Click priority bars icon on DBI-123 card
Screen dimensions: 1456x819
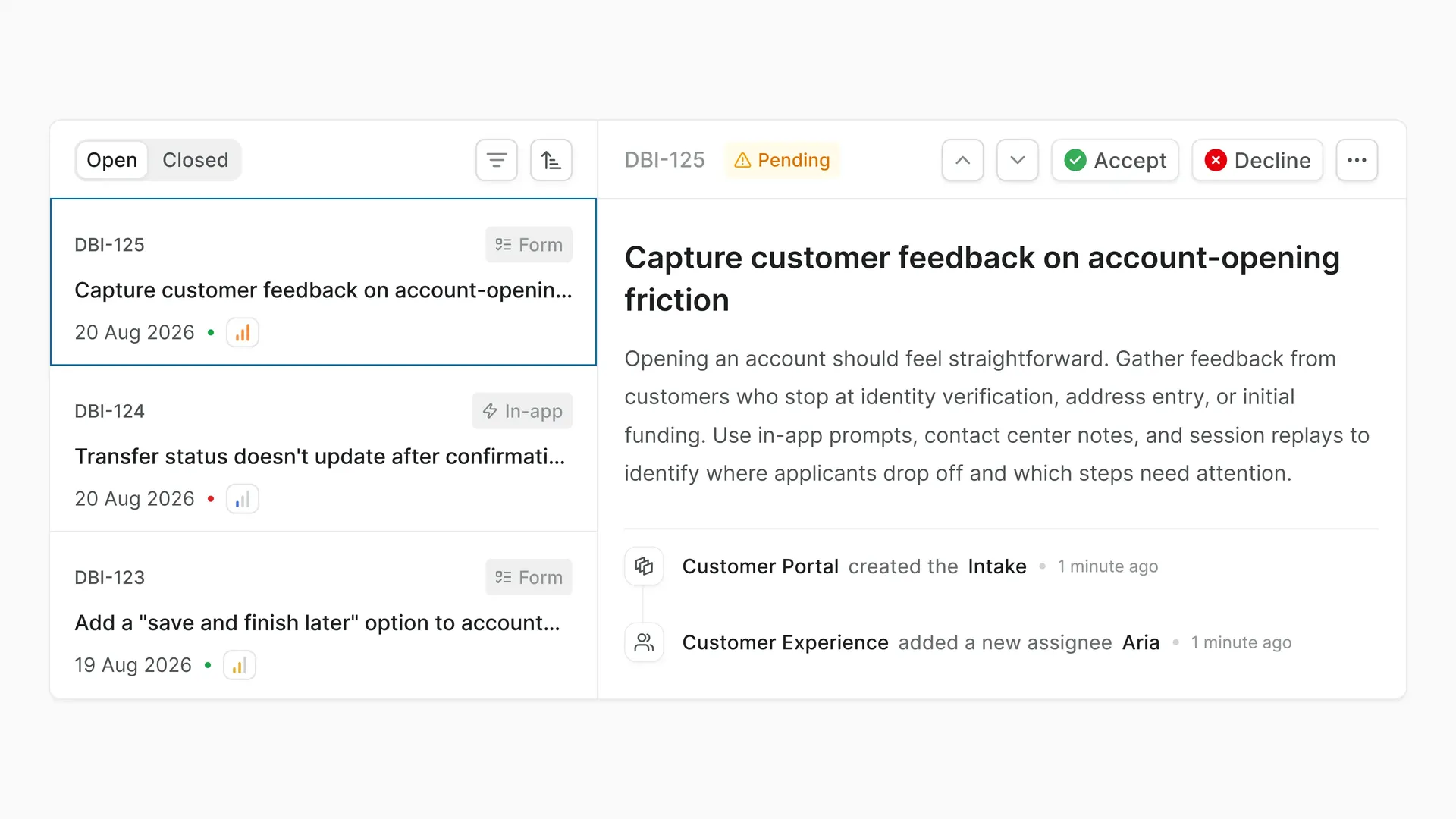click(x=240, y=666)
